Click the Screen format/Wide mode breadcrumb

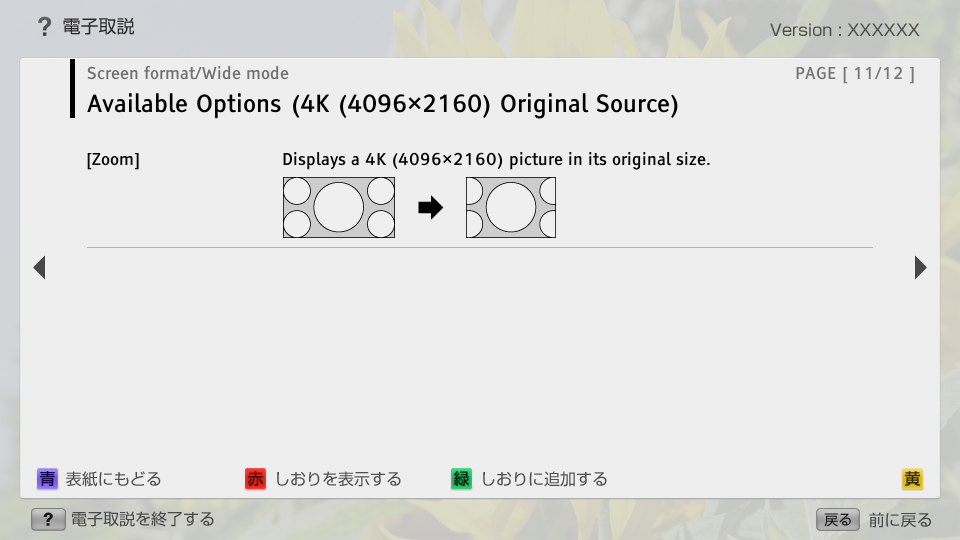tap(188, 73)
